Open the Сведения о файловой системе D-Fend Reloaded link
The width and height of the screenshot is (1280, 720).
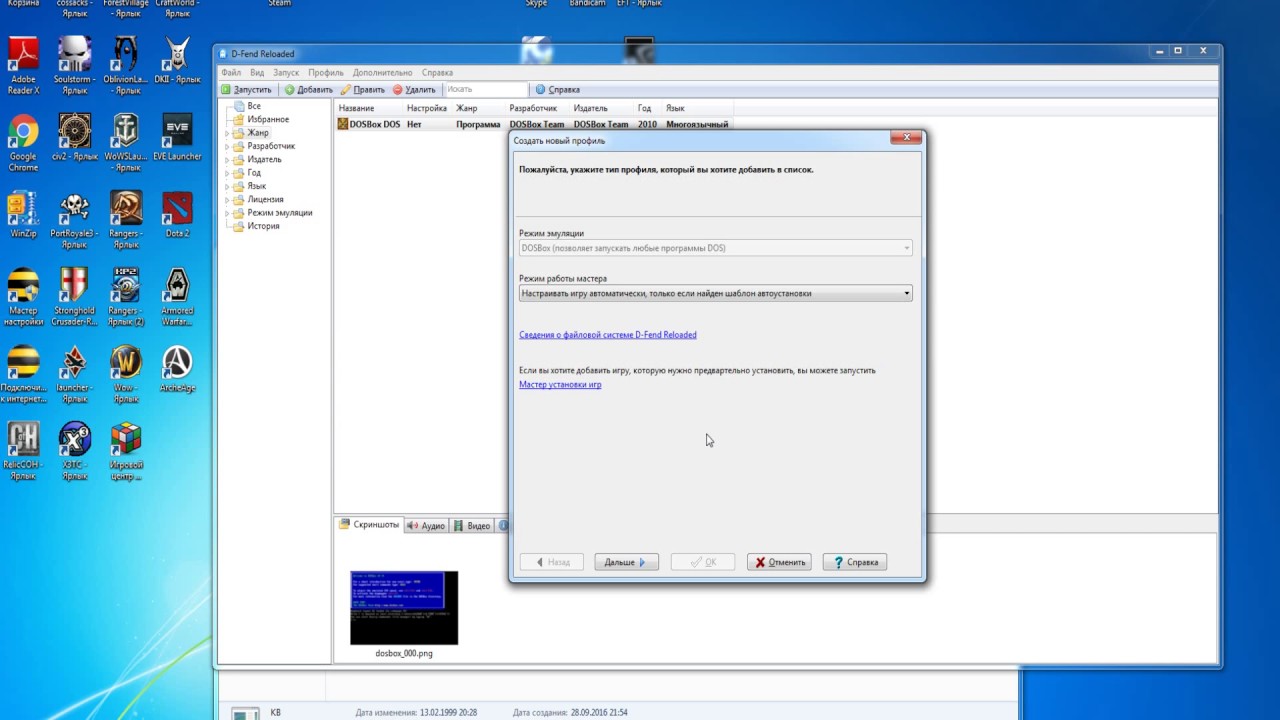(x=608, y=335)
